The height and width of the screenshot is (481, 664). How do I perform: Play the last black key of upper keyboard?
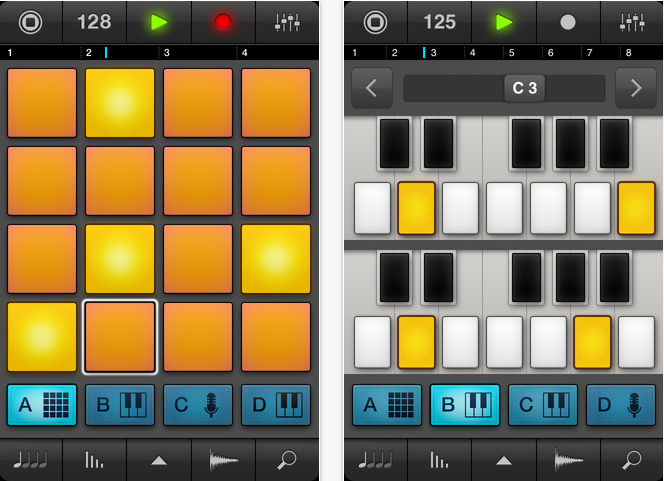tap(614, 144)
